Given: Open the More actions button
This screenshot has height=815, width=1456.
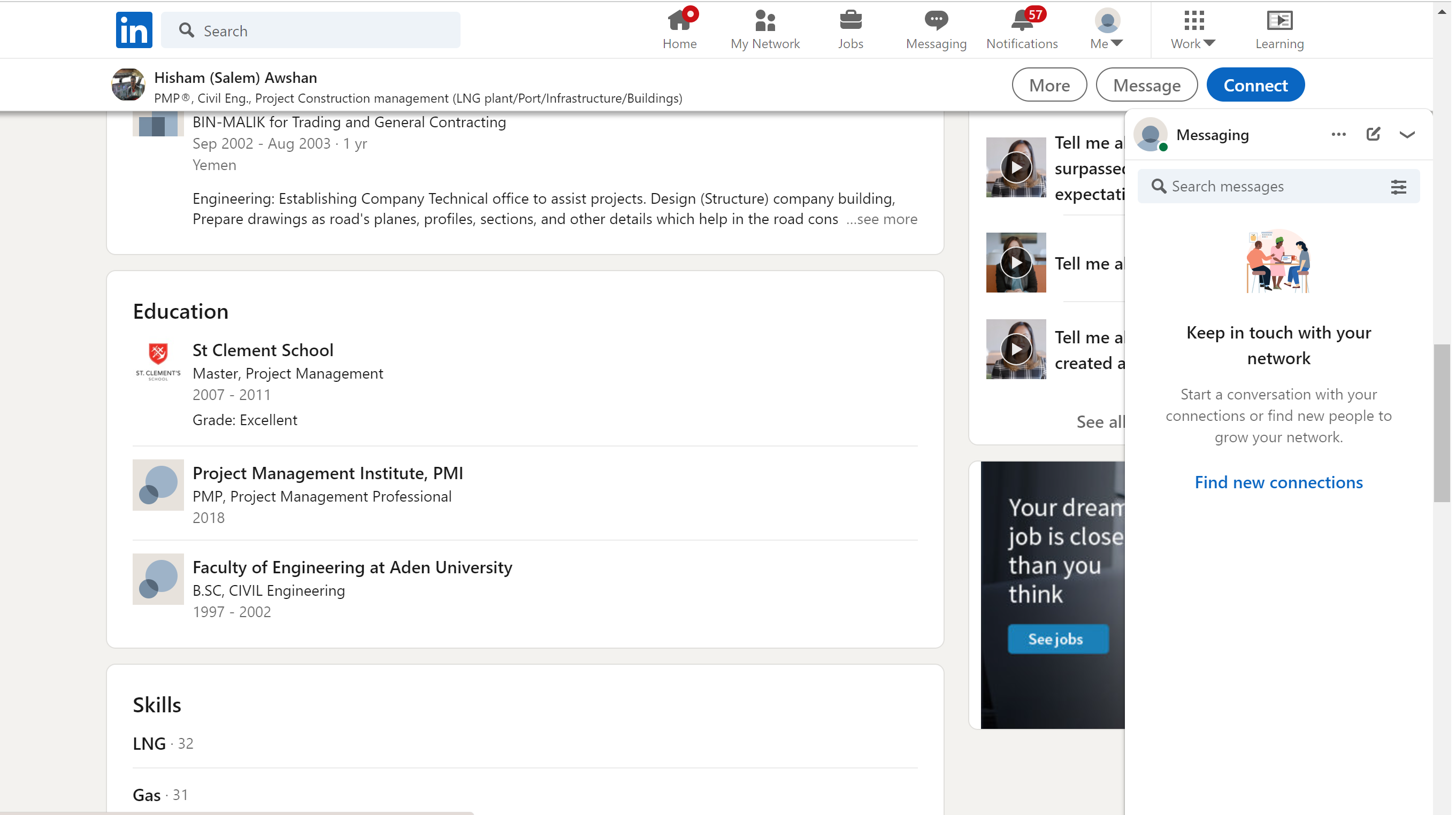Looking at the screenshot, I should coord(1049,85).
